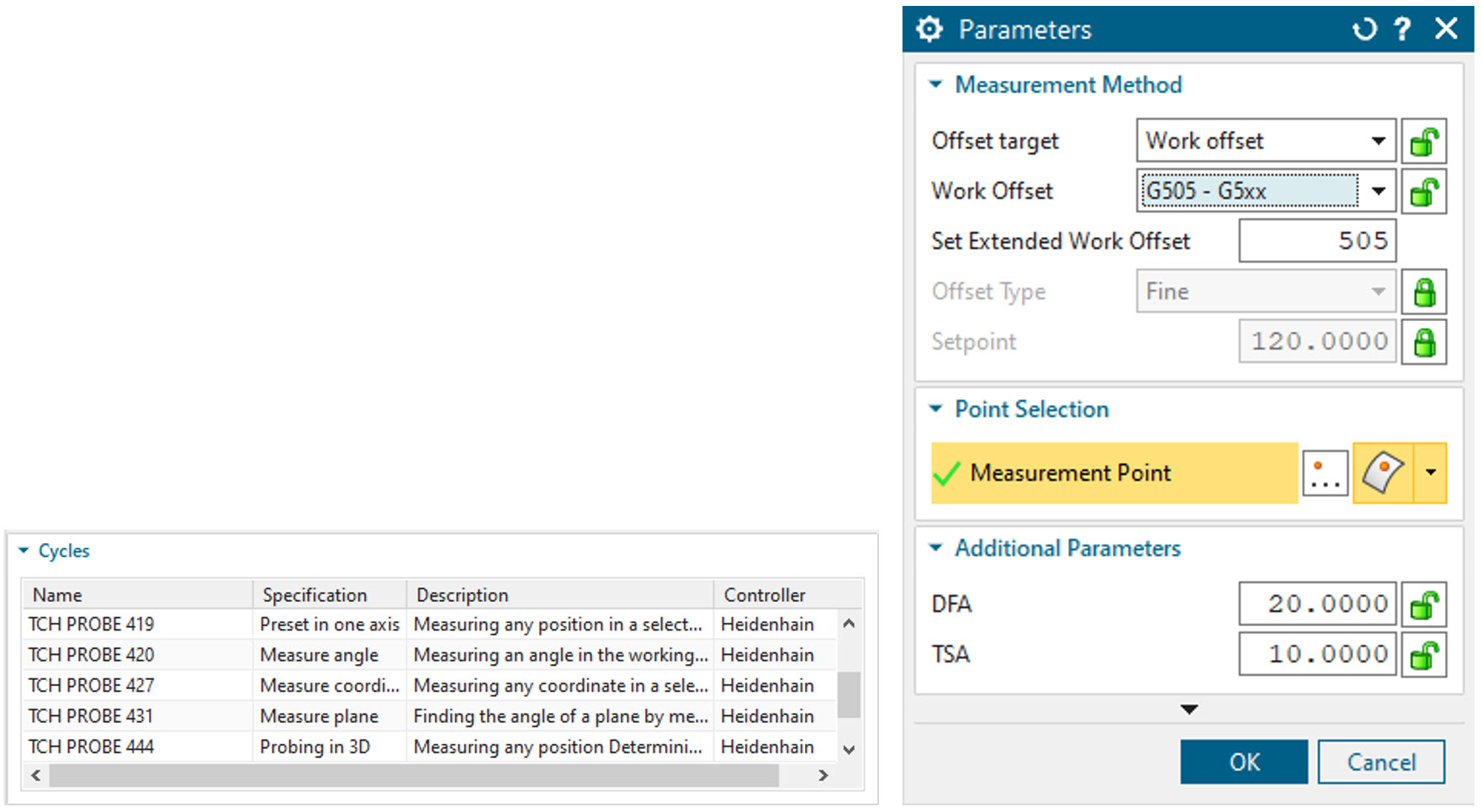Toggle the lock next to Offset target
The image size is (1482, 812).
click(1423, 141)
